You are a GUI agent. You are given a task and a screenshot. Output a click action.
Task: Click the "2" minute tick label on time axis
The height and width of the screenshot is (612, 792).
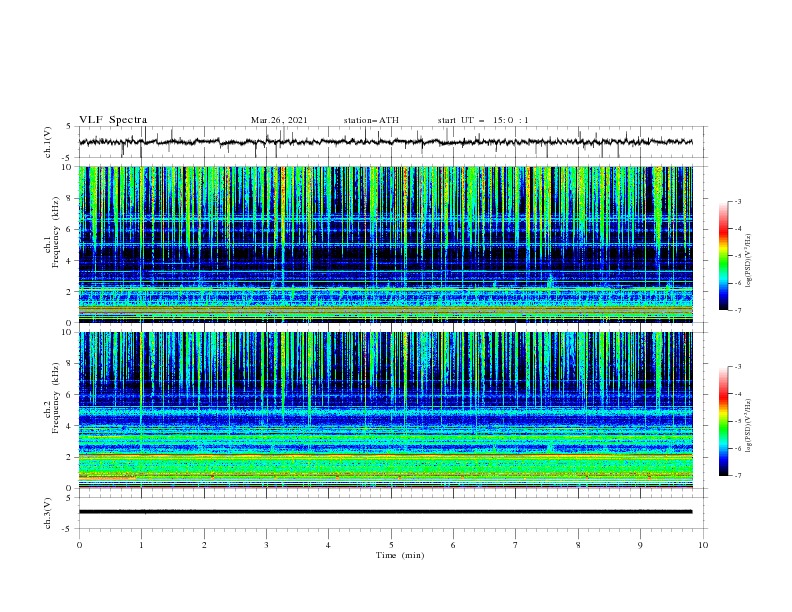(x=204, y=545)
